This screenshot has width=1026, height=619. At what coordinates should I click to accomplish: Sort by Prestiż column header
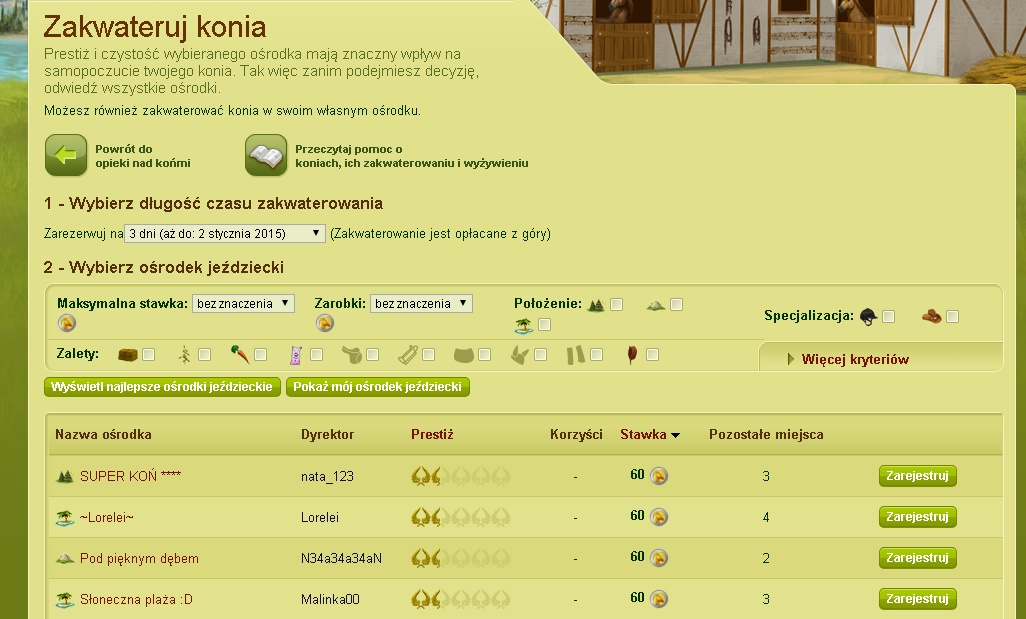click(432, 434)
